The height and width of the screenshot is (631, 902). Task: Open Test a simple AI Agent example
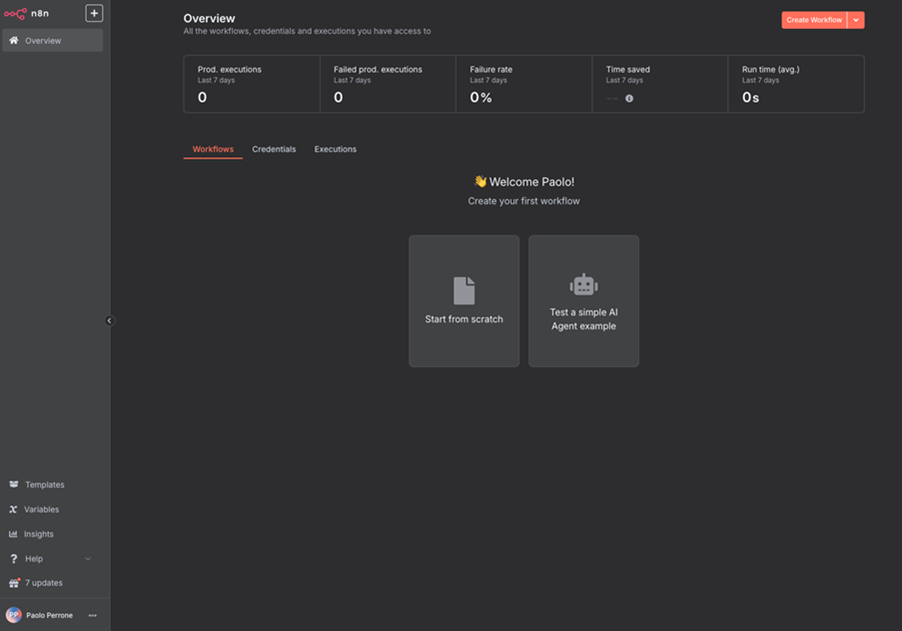coord(584,301)
